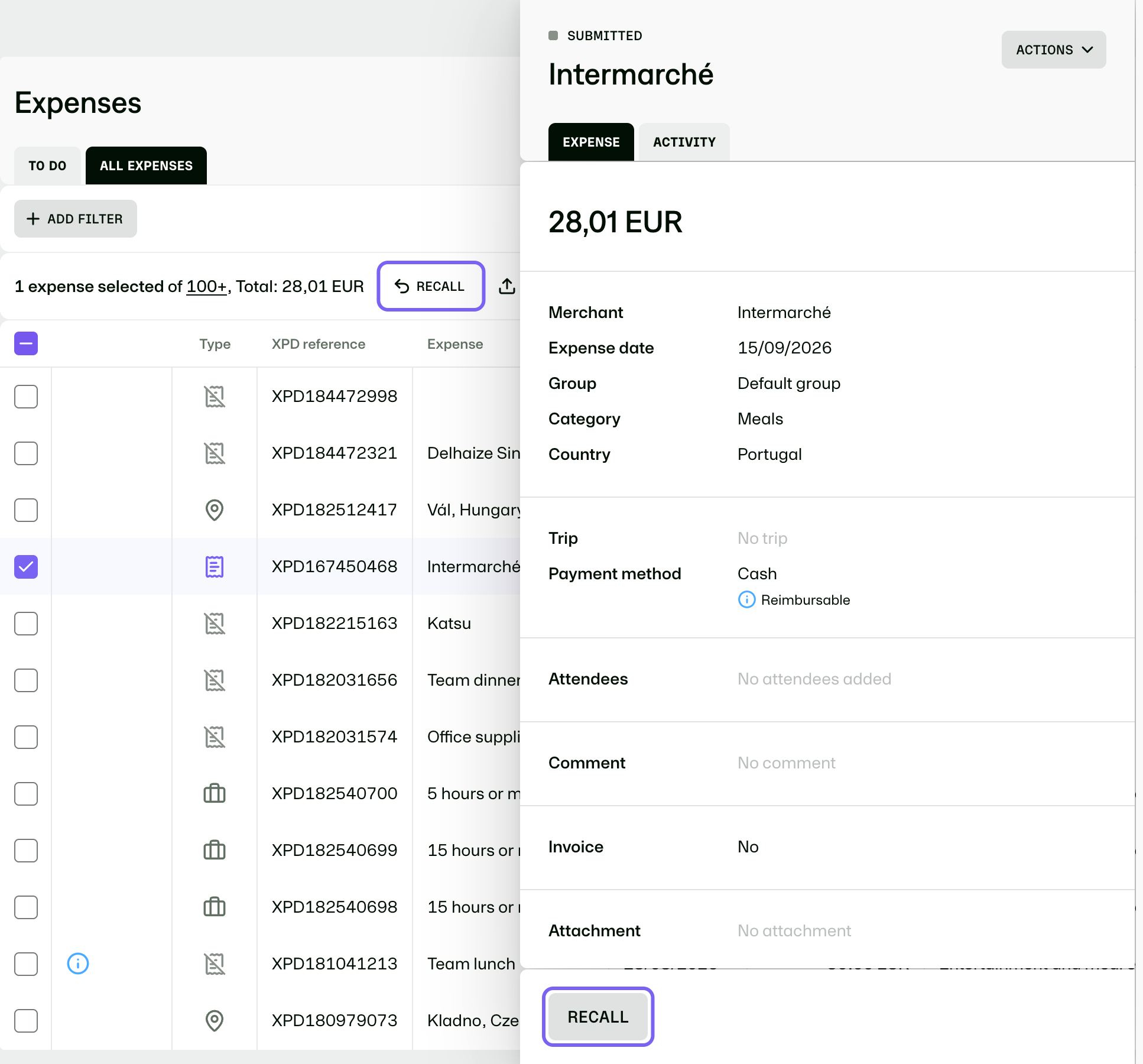
Task: Toggle the select-all checkbox in table header
Action: click(x=26, y=343)
